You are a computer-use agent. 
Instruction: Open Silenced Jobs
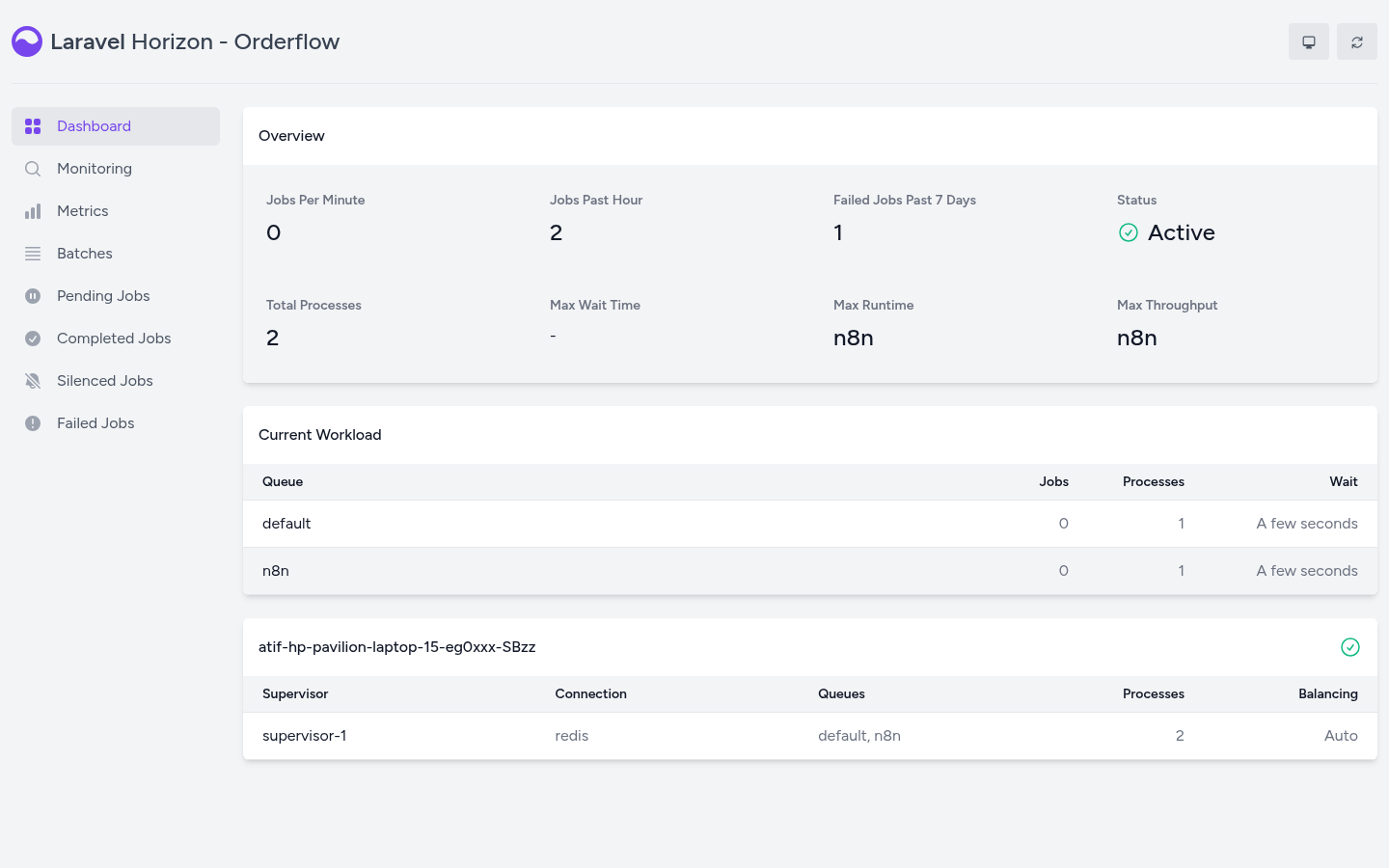click(116, 381)
